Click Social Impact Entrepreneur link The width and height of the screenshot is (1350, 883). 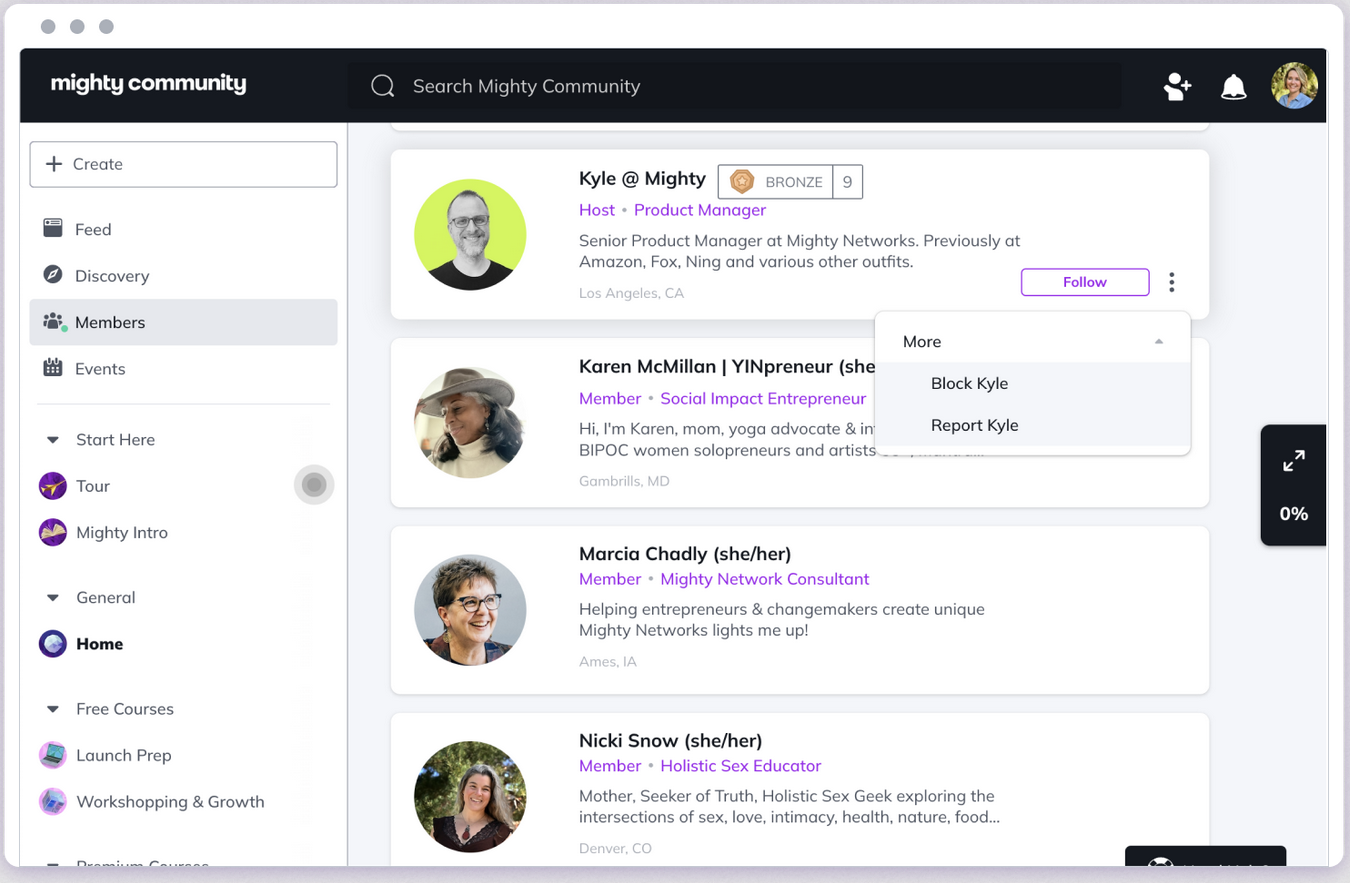[x=763, y=398]
